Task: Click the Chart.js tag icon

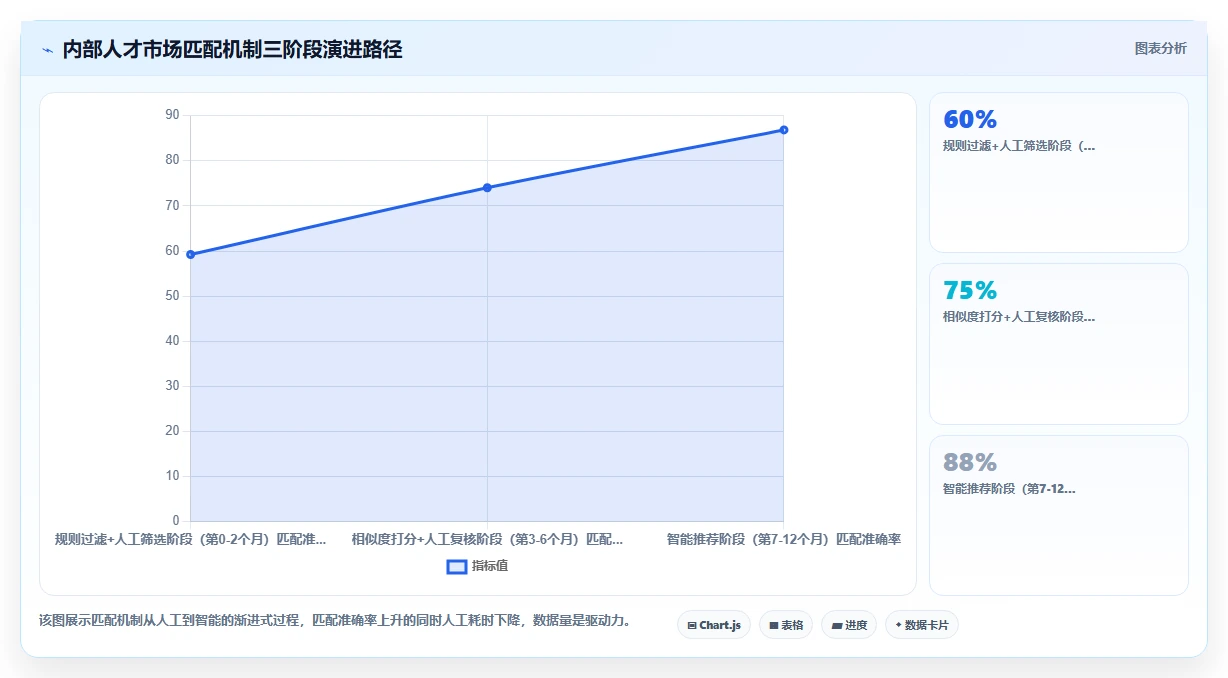Action: coord(692,625)
